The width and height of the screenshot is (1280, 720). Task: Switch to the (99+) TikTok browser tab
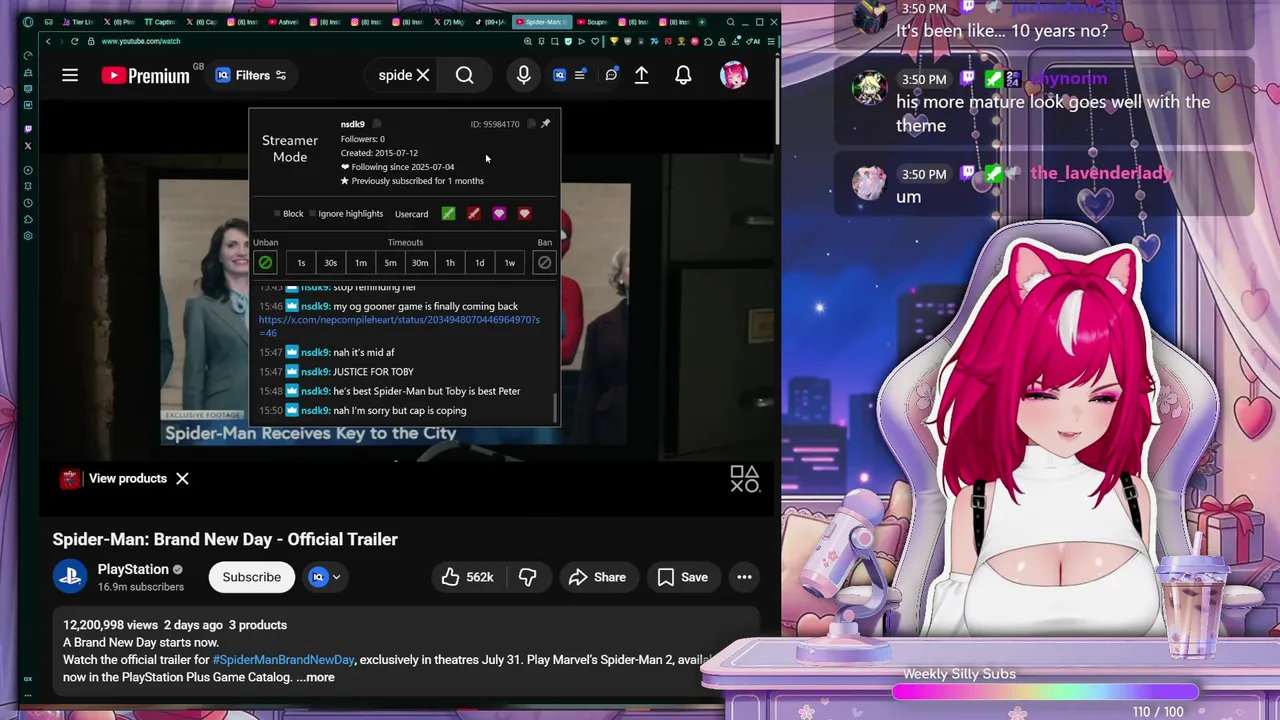pyautogui.click(x=491, y=21)
